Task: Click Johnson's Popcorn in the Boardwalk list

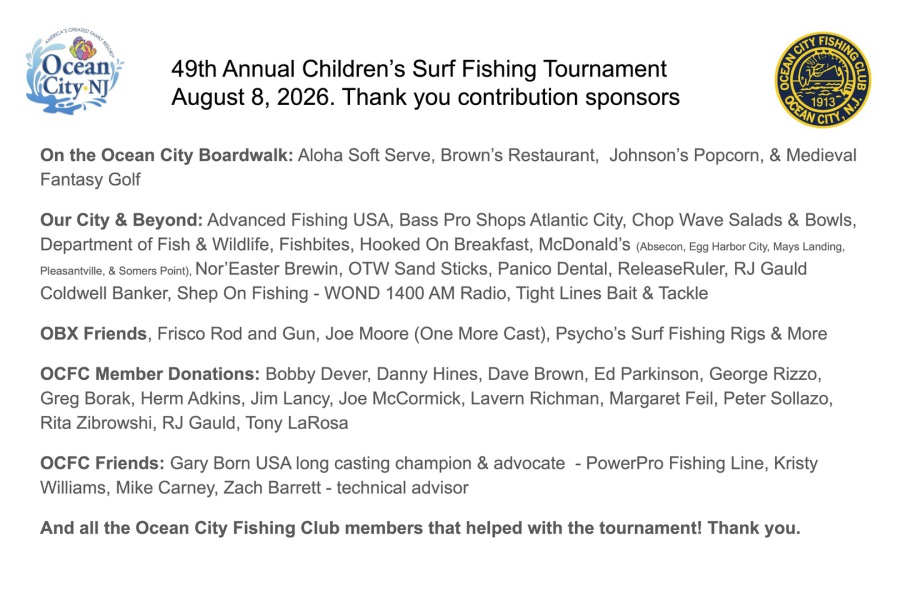Action: point(686,155)
